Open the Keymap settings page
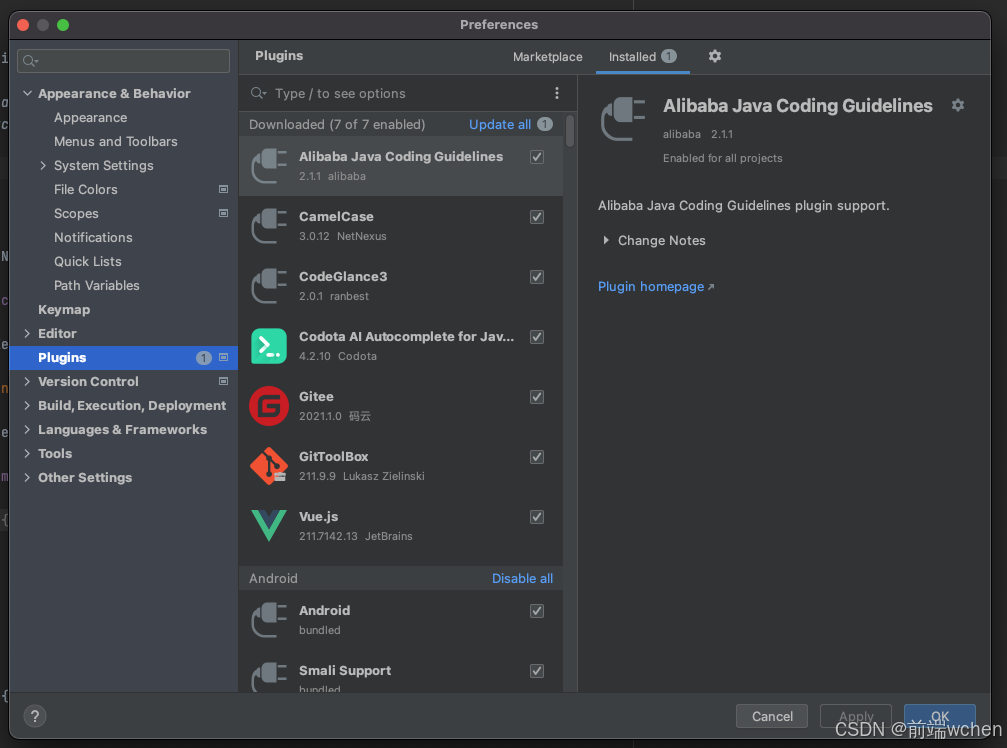This screenshot has width=1007, height=748. (x=64, y=309)
